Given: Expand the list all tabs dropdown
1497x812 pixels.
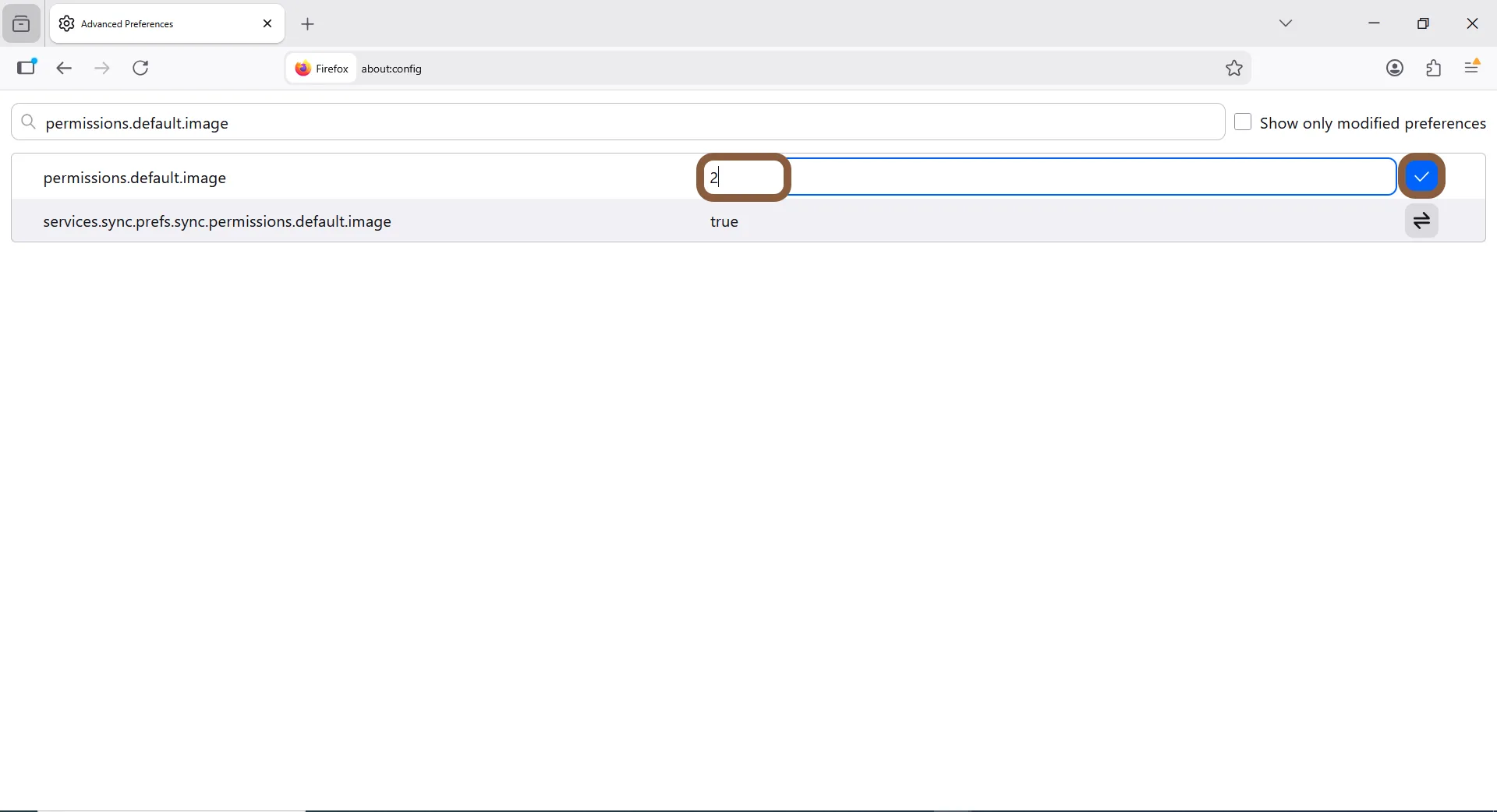Looking at the screenshot, I should click(x=1286, y=23).
